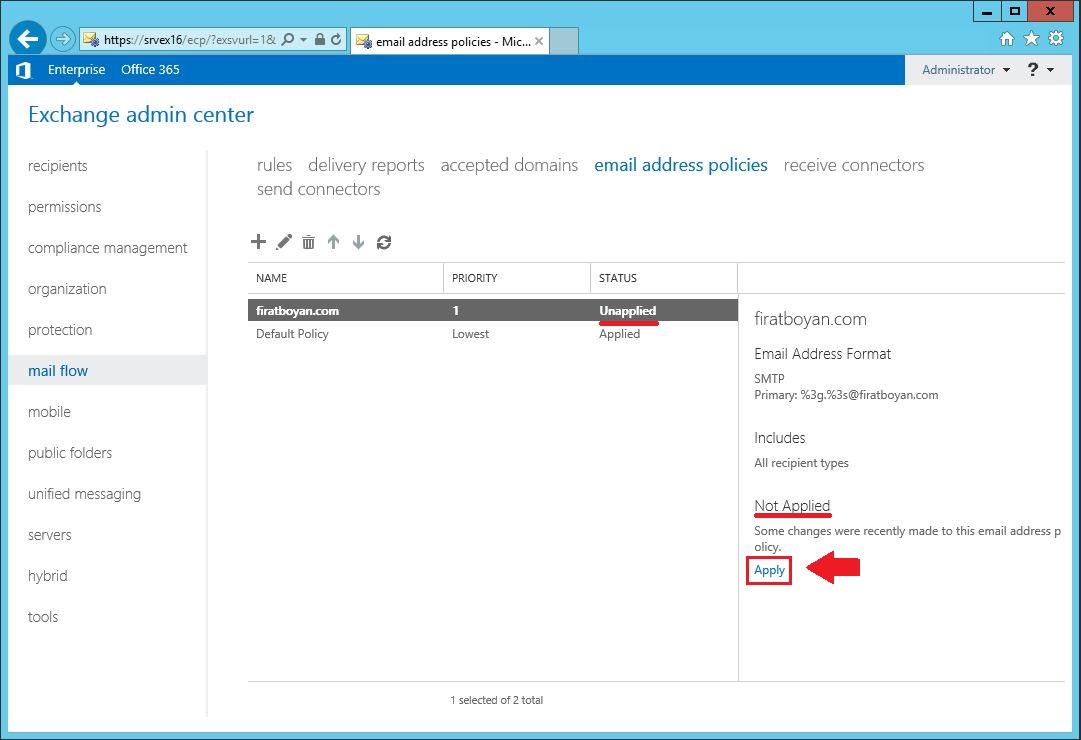
Task: Go to permissions section
Action: point(65,207)
